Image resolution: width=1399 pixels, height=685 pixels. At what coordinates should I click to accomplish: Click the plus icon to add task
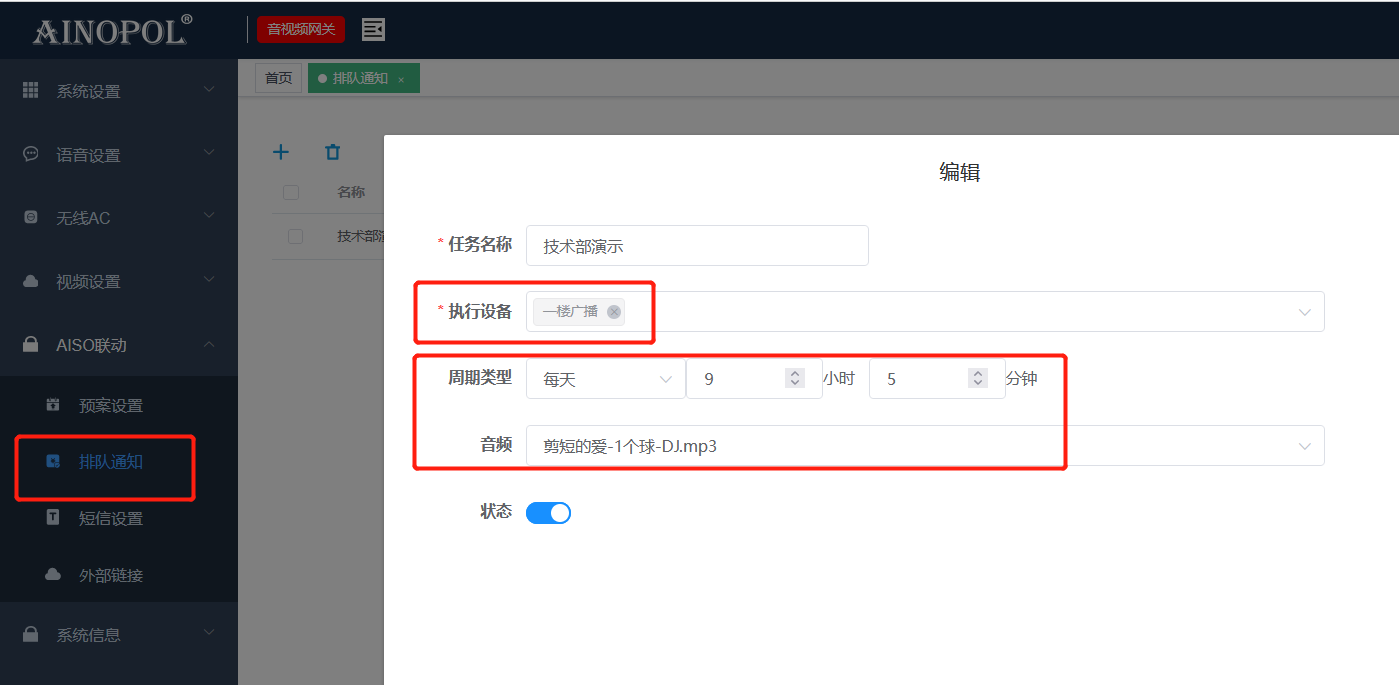click(x=281, y=152)
